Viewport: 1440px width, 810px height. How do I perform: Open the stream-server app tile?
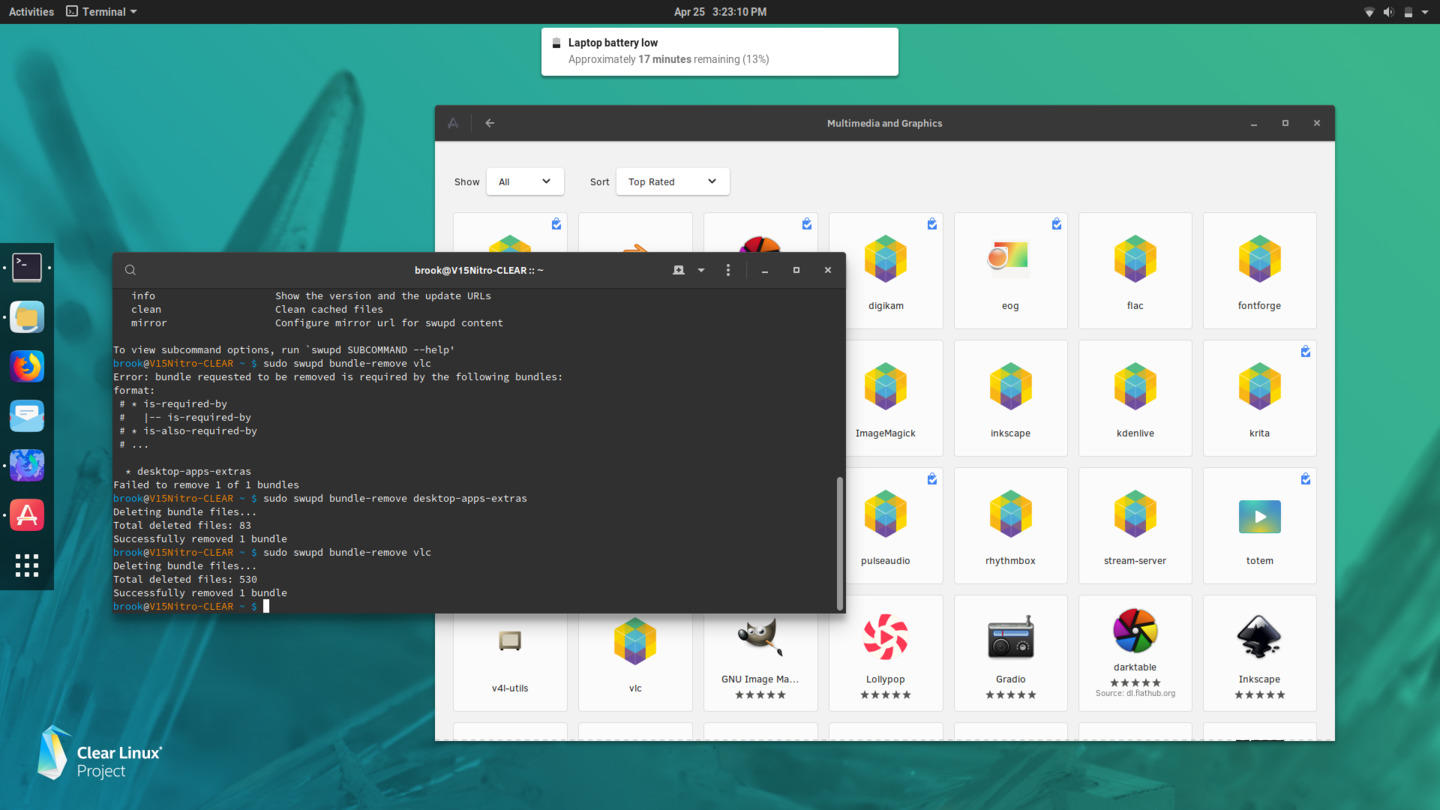pos(1135,526)
